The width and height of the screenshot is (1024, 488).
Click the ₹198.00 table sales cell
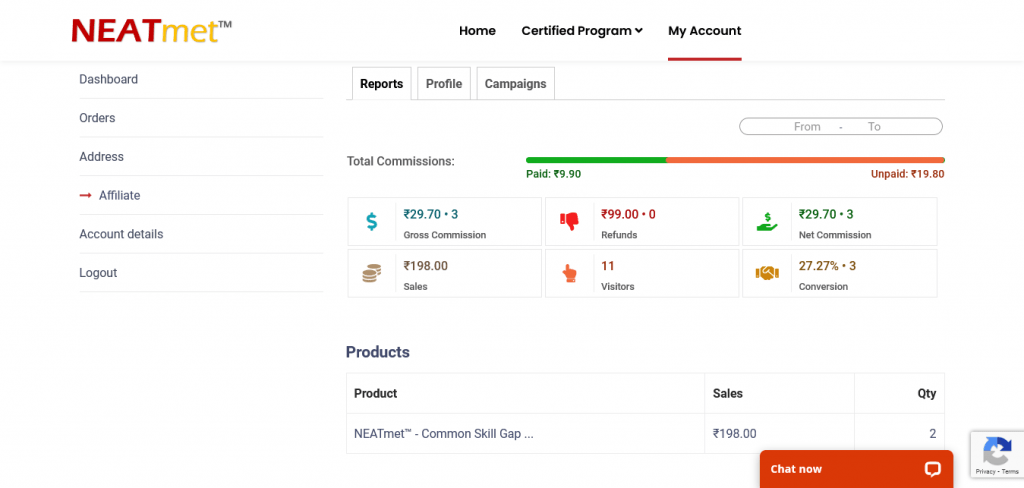pos(735,433)
